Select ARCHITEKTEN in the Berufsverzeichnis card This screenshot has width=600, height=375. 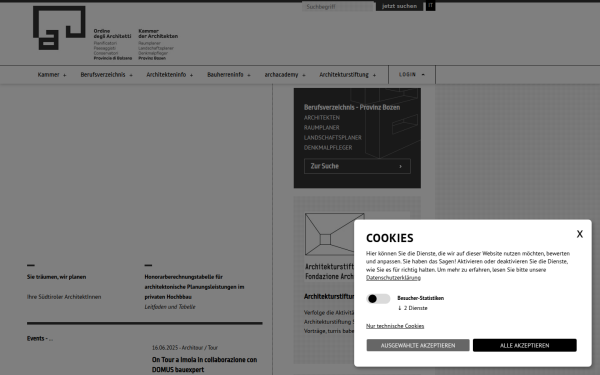click(322, 117)
